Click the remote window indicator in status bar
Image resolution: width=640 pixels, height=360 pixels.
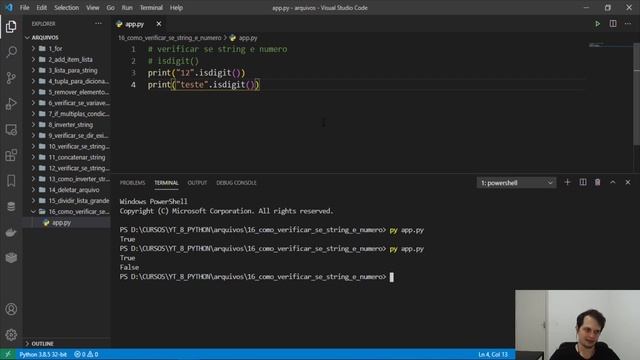click(7, 354)
